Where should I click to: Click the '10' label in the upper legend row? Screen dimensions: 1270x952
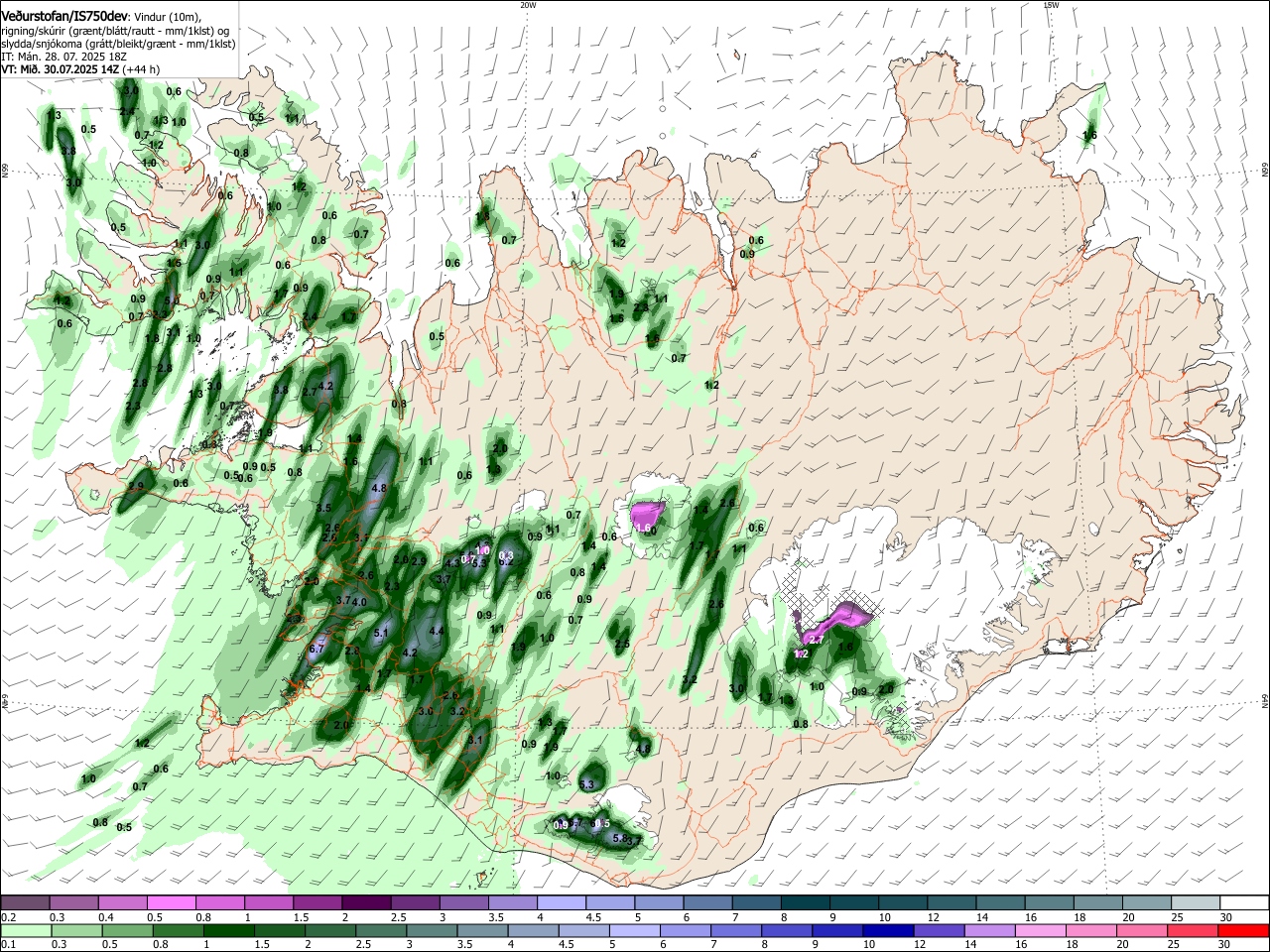885,917
